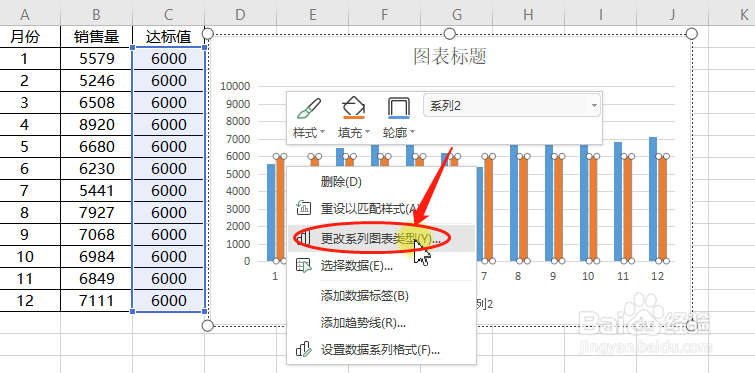Screen dimensions: 755x373
Task: Select cell with value 5579
Action: coord(96,59)
